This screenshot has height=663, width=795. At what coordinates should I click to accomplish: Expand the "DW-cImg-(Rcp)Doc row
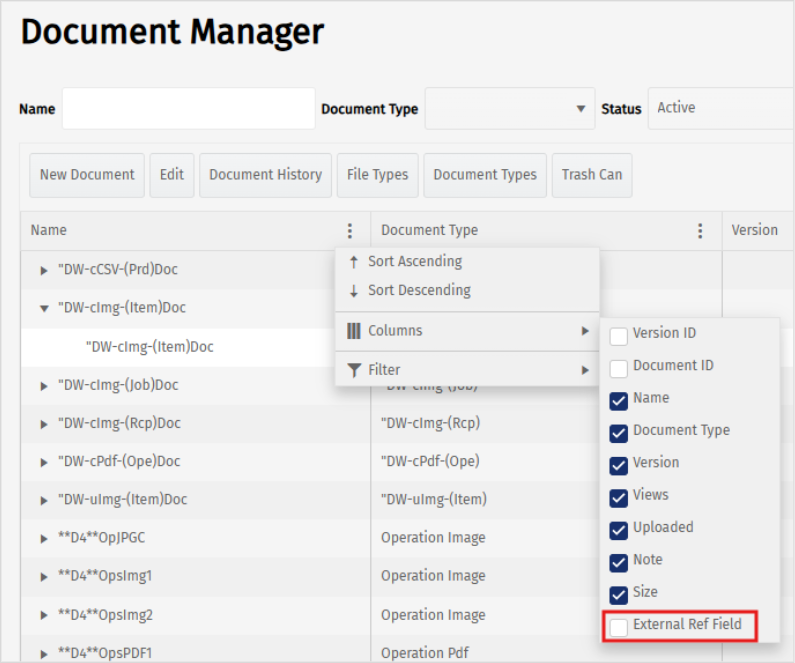[x=44, y=424]
